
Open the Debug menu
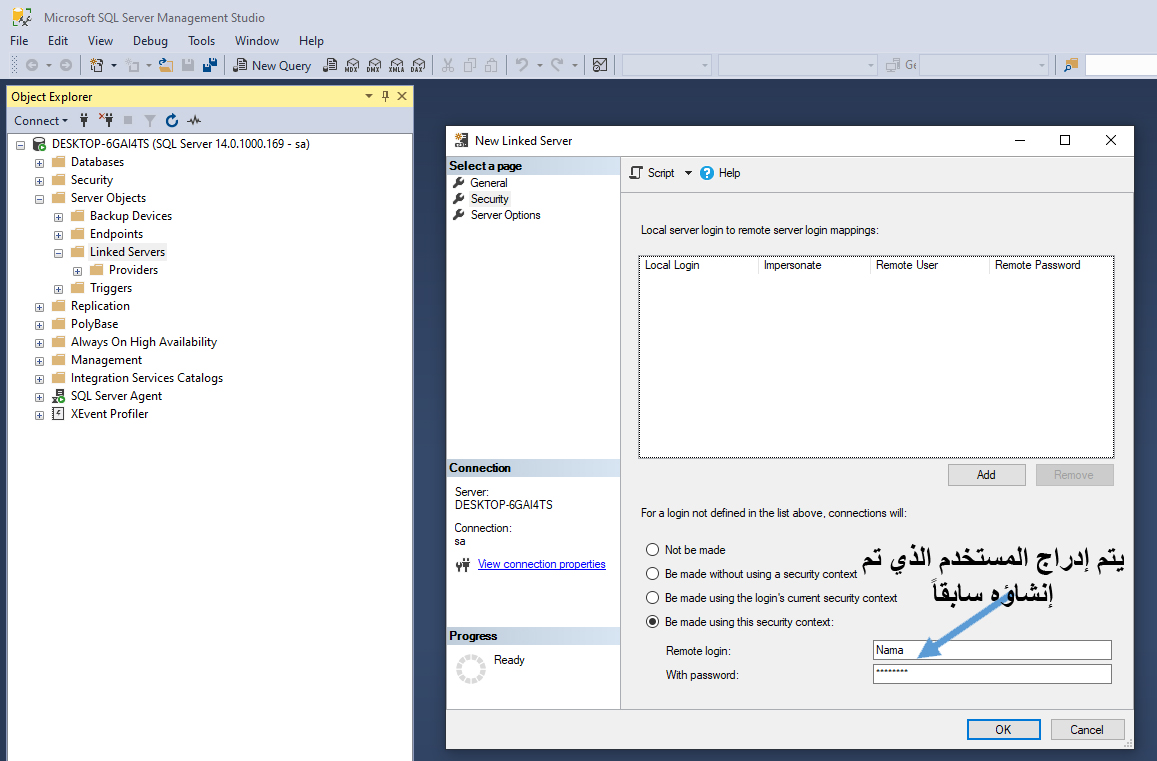(151, 41)
